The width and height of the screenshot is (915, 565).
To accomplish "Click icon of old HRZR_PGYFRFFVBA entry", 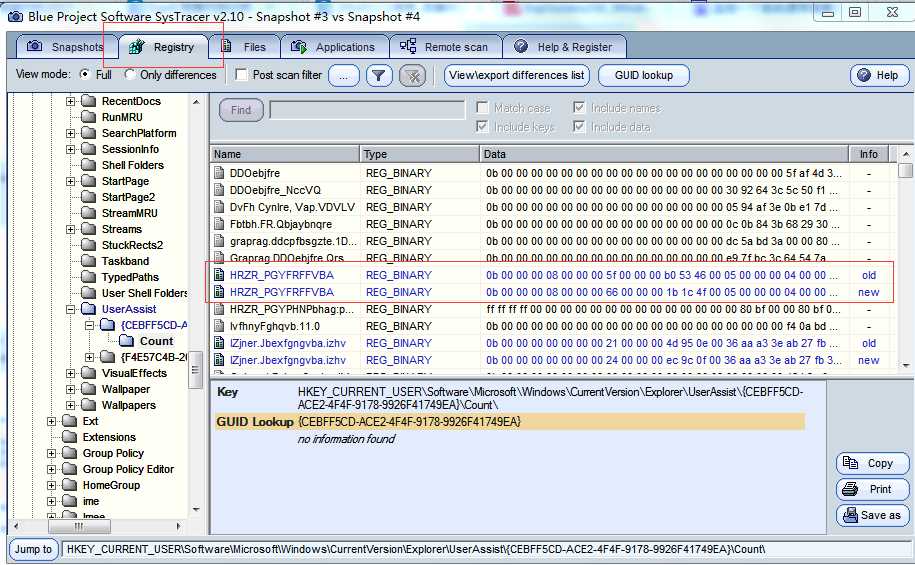I will point(219,275).
